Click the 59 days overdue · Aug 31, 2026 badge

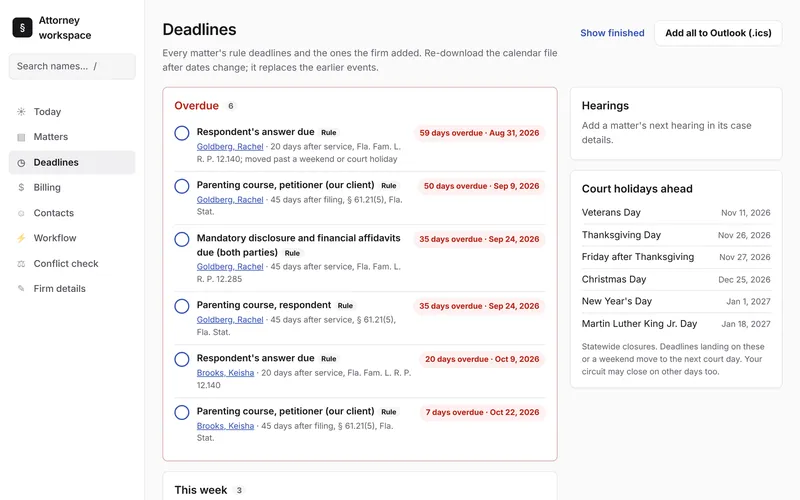(479, 133)
